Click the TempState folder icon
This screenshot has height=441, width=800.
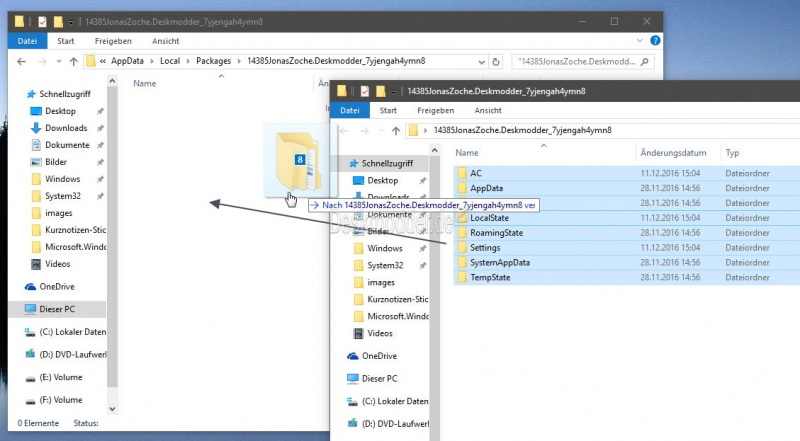pos(462,277)
